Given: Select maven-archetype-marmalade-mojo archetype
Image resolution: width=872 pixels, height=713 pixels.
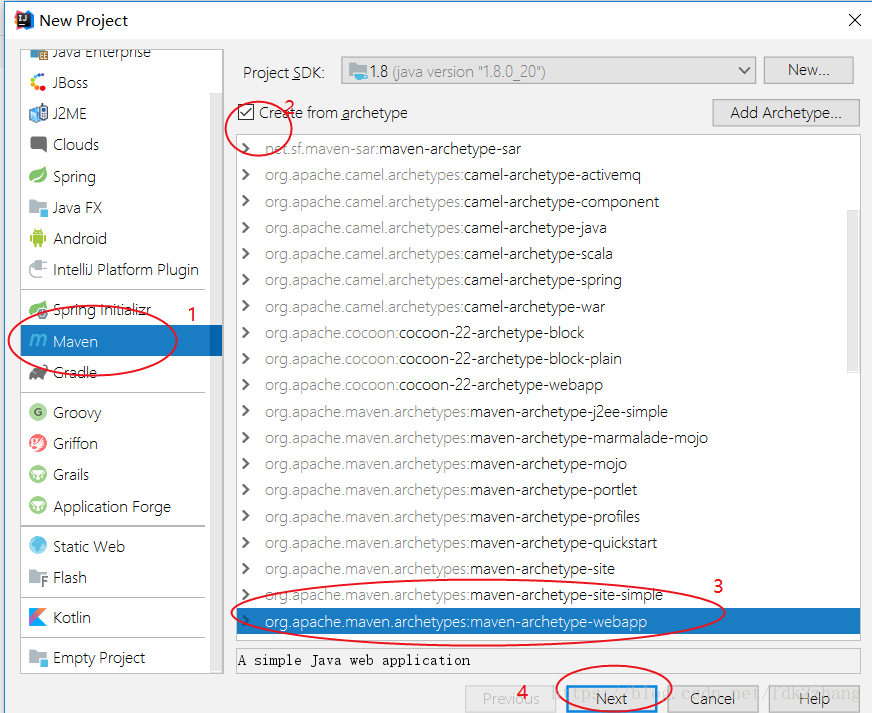Looking at the screenshot, I should pyautogui.click(x=548, y=438).
